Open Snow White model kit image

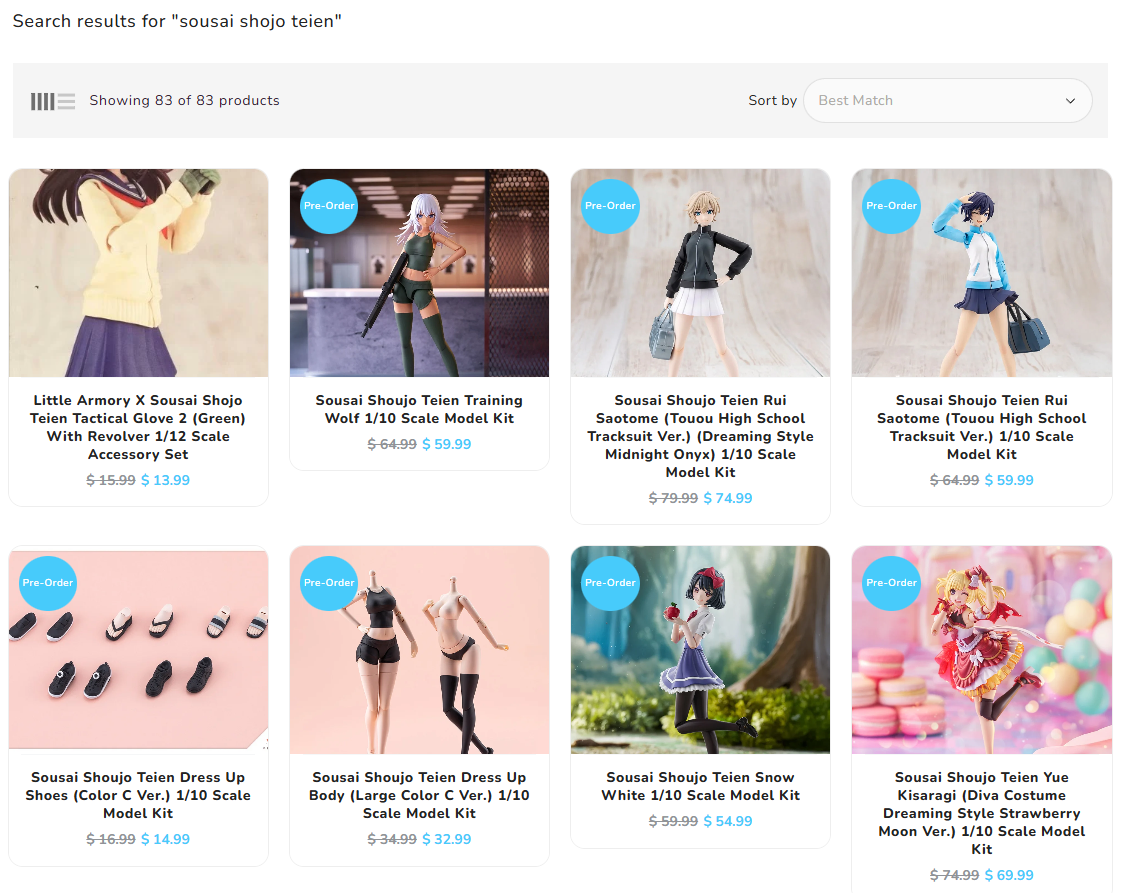coord(701,650)
